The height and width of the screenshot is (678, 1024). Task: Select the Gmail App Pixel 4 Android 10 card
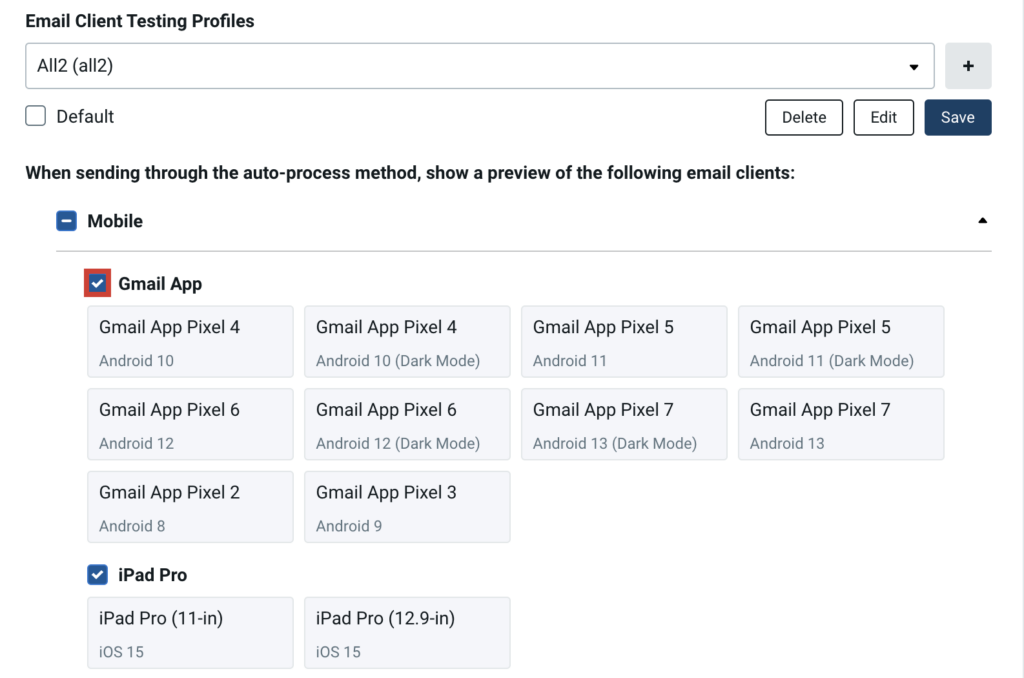point(190,341)
